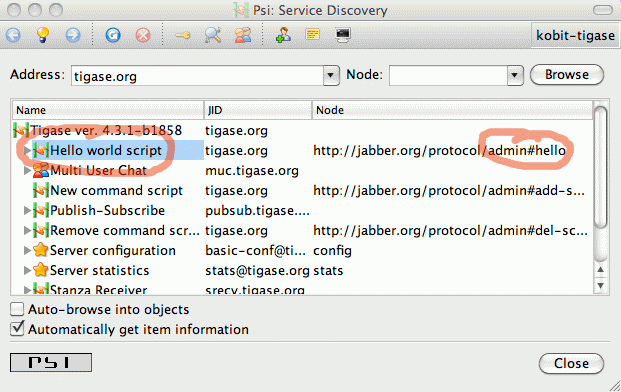The height and width of the screenshot is (392, 621).
Task: Click the Node text field
Action: (448, 76)
